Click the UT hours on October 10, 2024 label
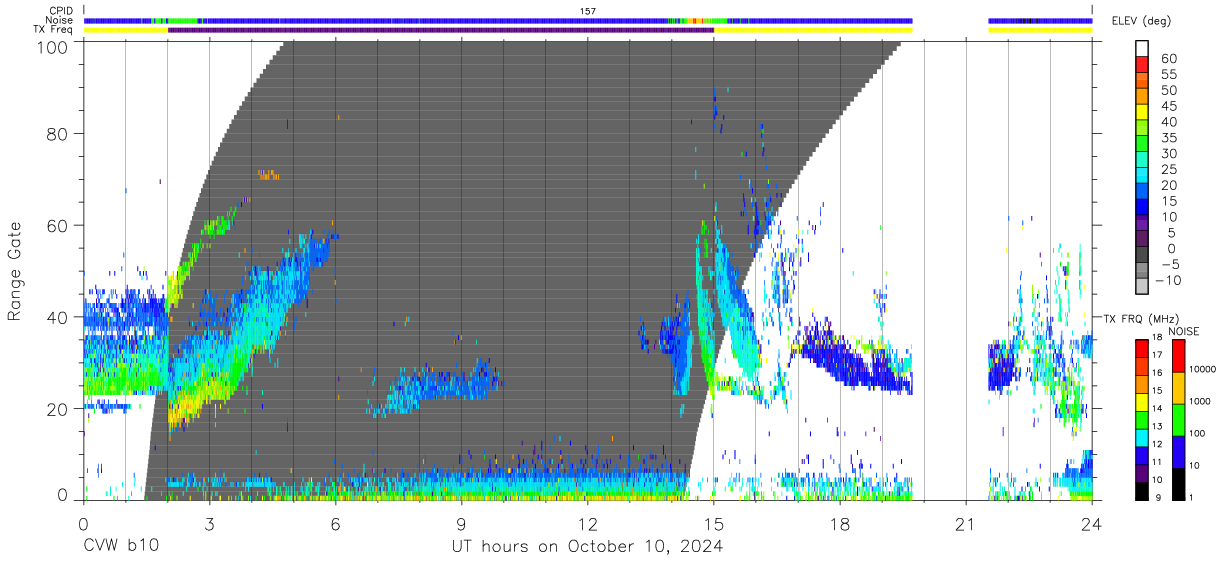The height and width of the screenshot is (567, 1228). coord(587,546)
